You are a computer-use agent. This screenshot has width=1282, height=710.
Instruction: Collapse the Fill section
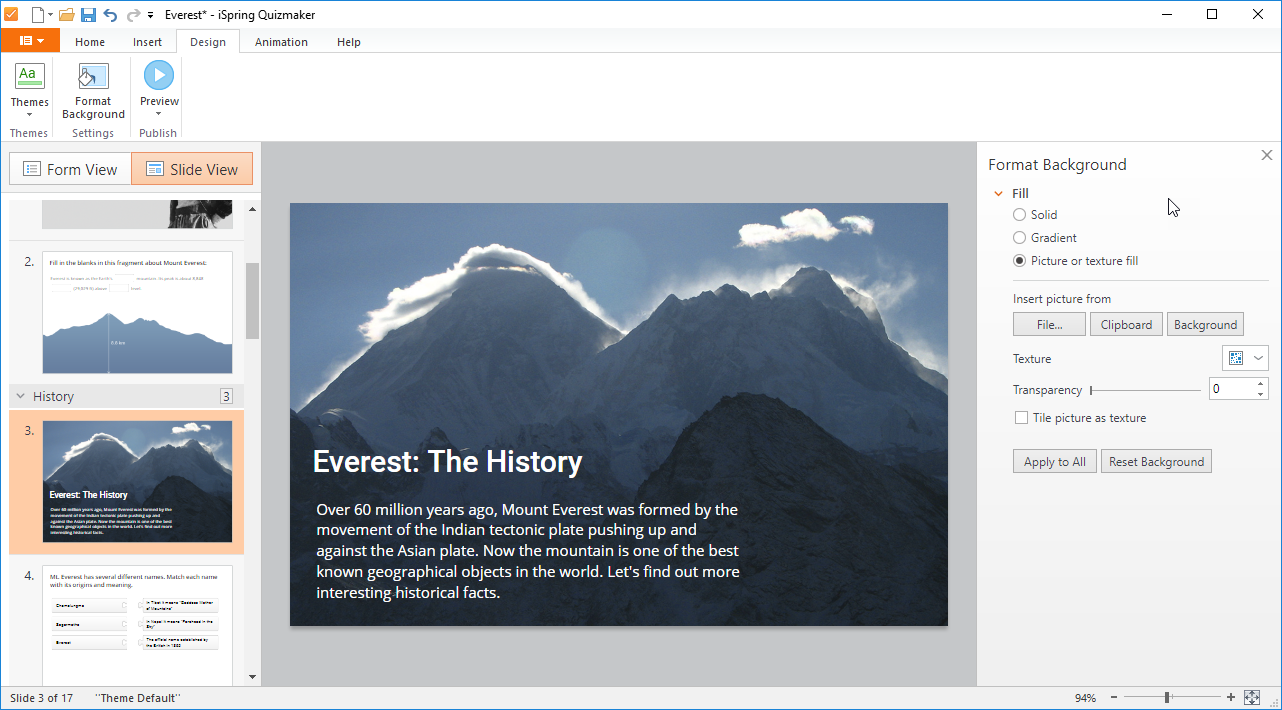[x=997, y=194]
